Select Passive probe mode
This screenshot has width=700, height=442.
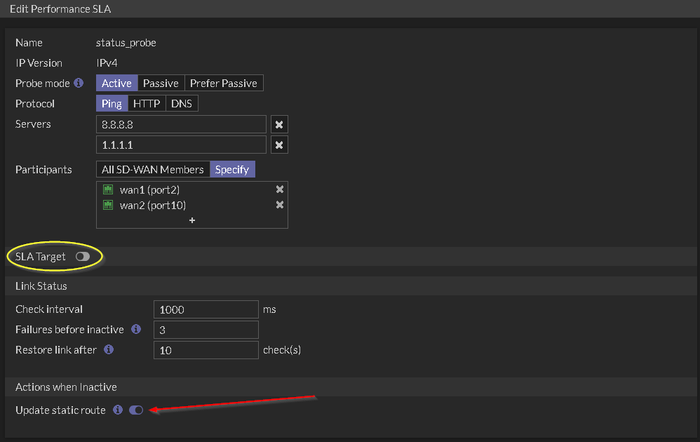click(x=159, y=83)
